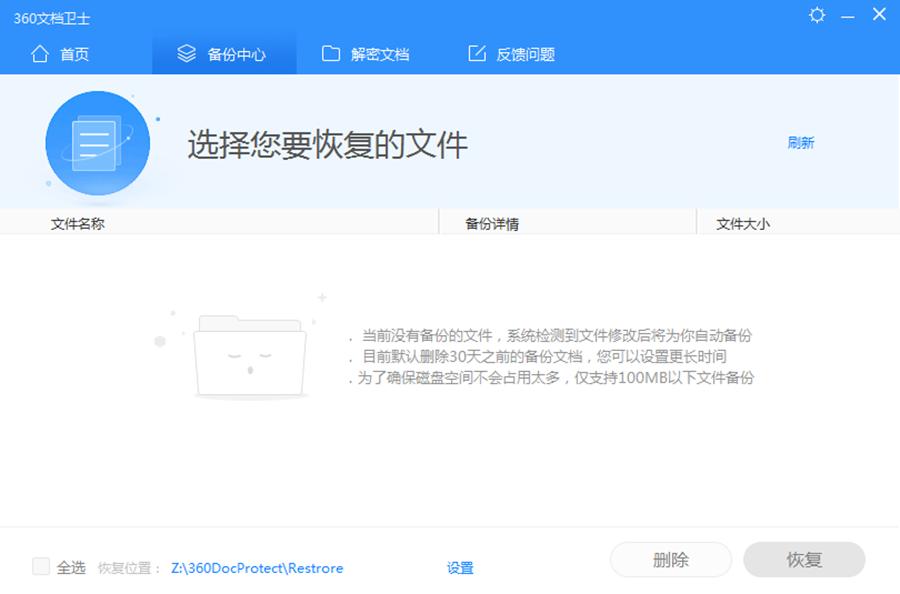The height and width of the screenshot is (594, 900).
Task: Toggle the 全选 select-all checkbox
Action: point(41,567)
